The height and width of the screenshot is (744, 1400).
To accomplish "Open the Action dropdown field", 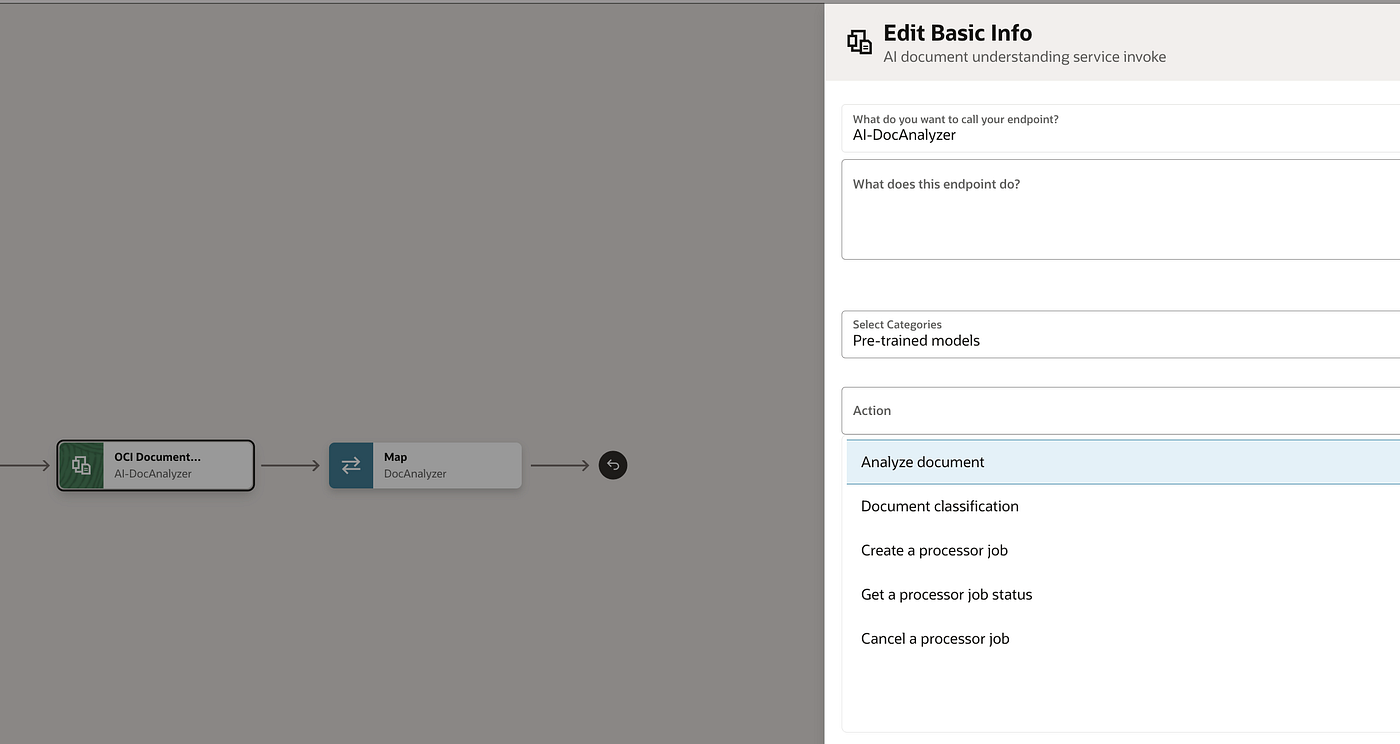I will click(1120, 410).
